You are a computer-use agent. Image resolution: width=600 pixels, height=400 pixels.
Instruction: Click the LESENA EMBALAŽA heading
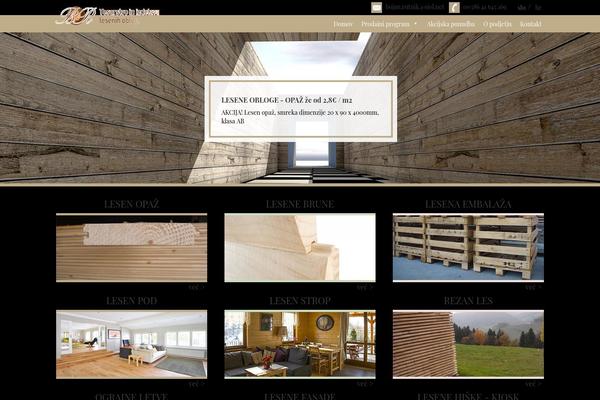coord(468,204)
